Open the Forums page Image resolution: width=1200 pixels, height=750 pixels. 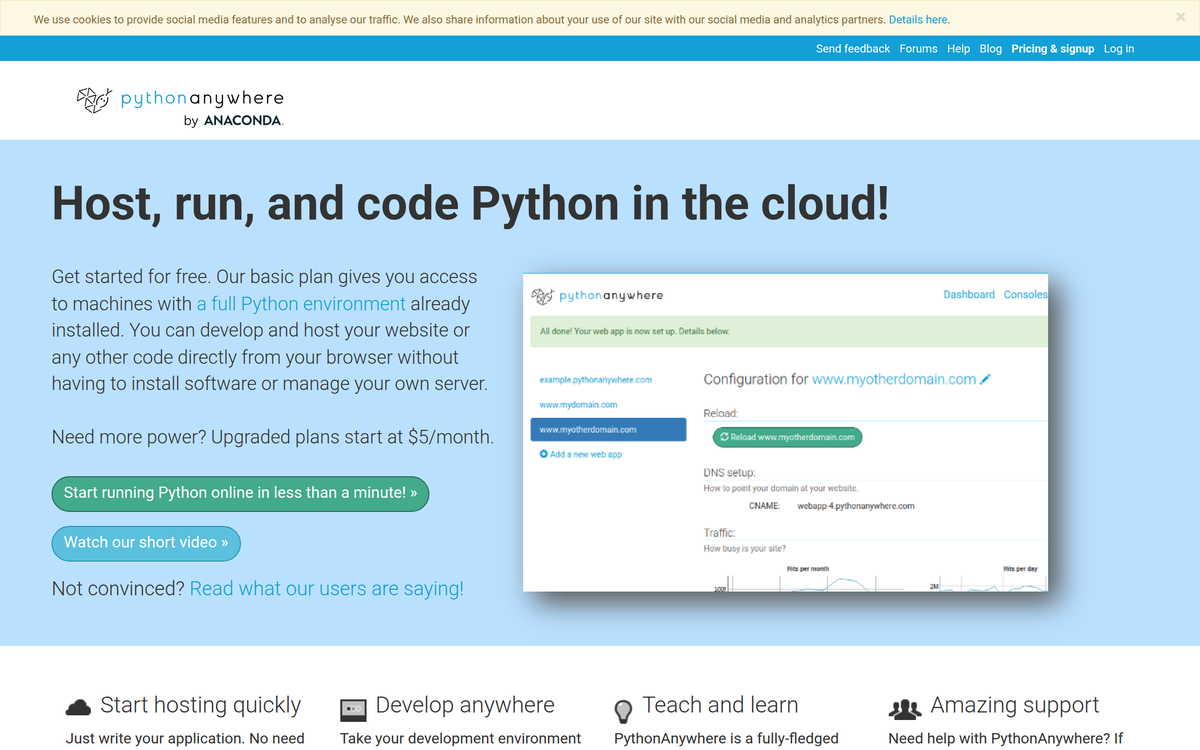pos(918,49)
